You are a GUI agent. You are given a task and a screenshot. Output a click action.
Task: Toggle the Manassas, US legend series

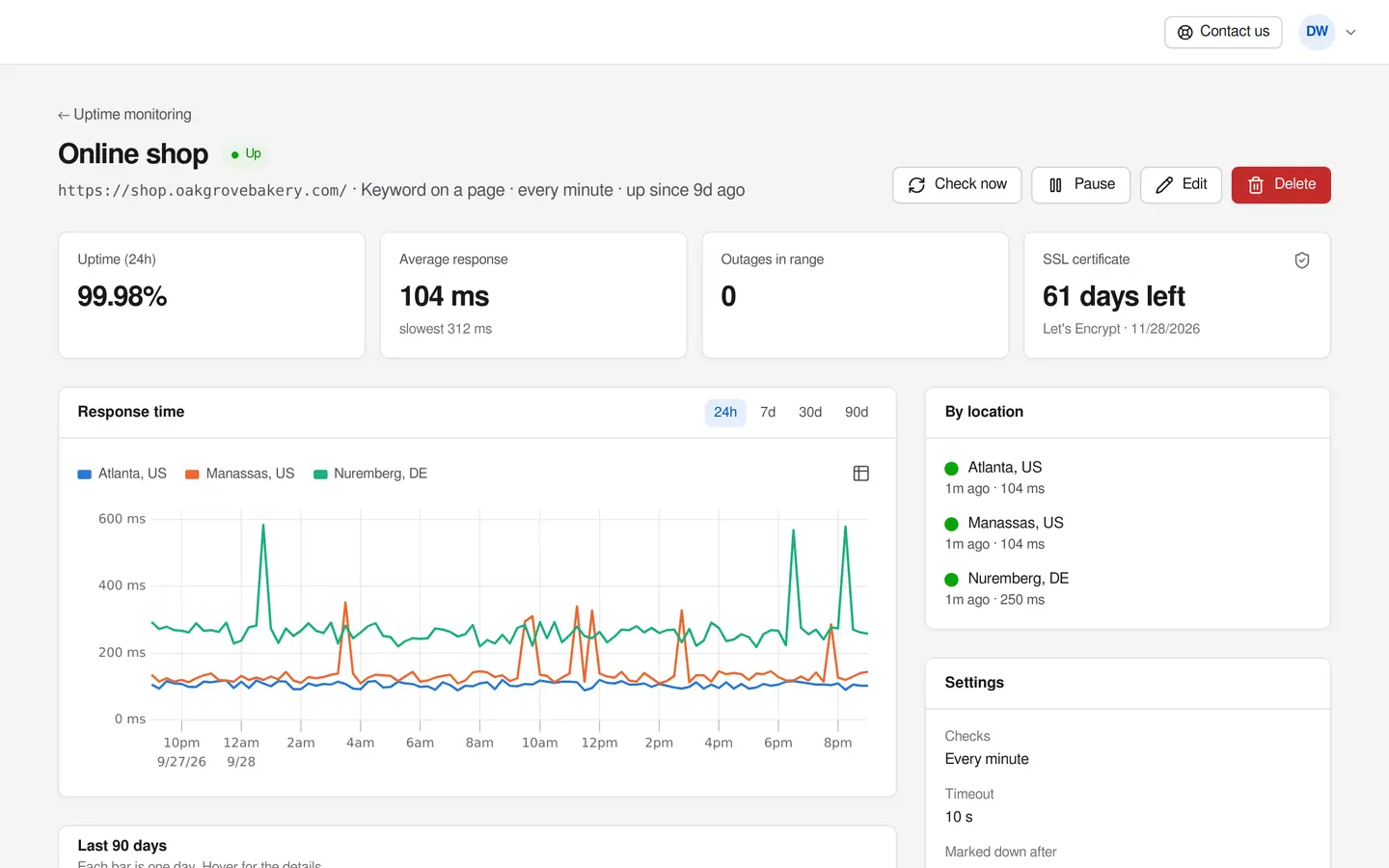pyautogui.click(x=239, y=474)
